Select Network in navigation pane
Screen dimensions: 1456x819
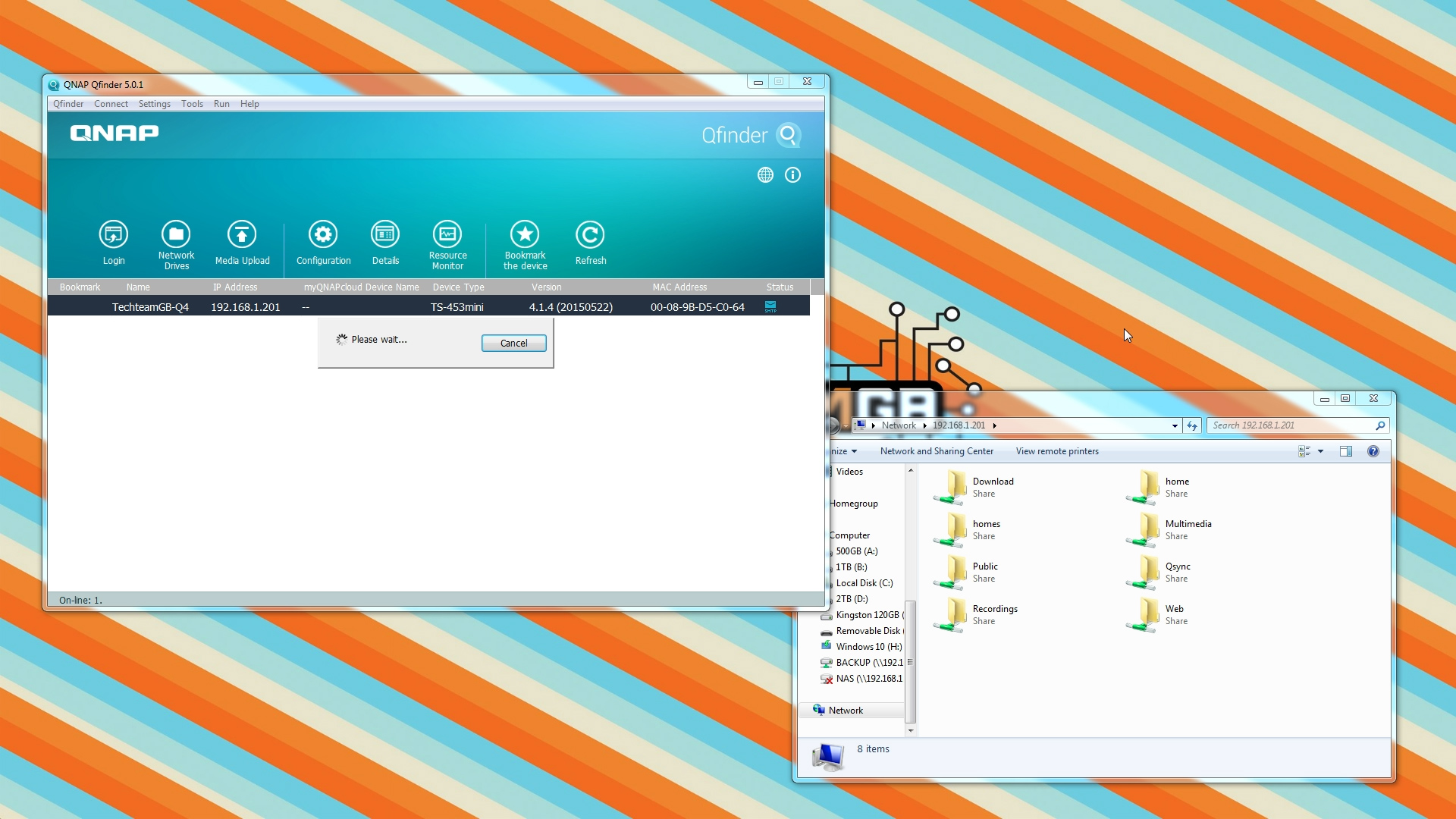click(846, 711)
